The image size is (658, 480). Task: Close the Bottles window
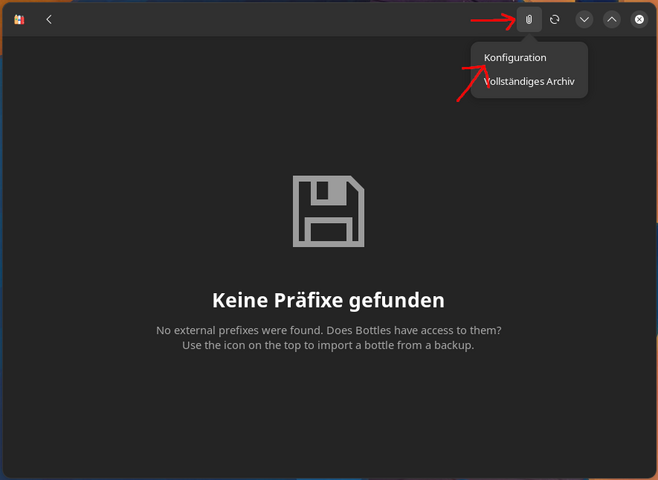[639, 20]
